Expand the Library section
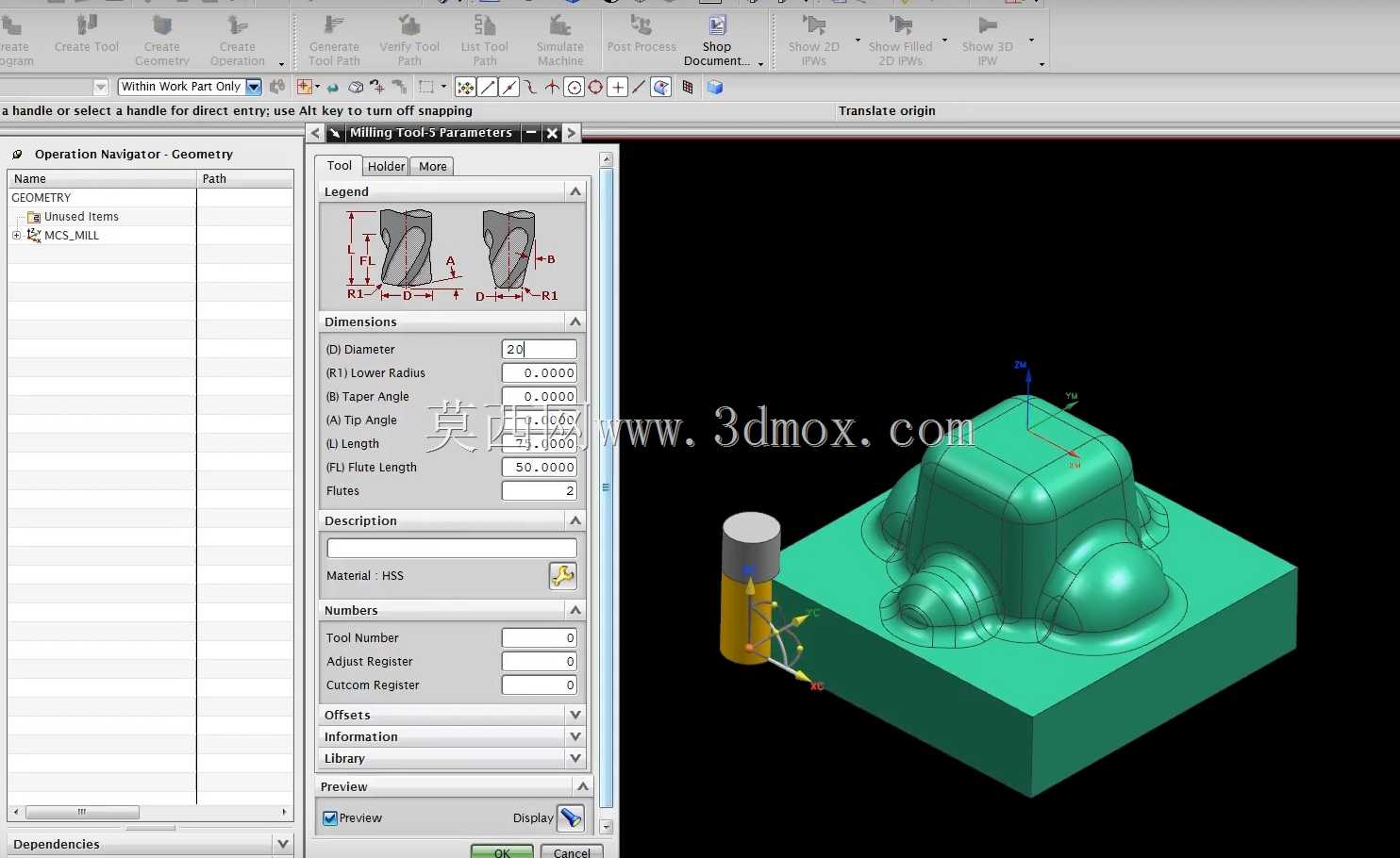The image size is (1400, 858). (575, 758)
